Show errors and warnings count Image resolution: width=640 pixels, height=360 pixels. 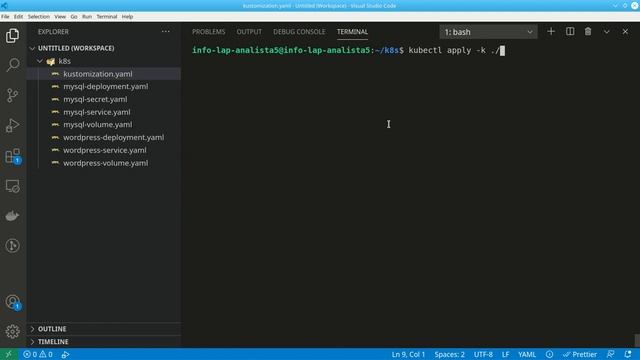pyautogui.click(x=38, y=354)
